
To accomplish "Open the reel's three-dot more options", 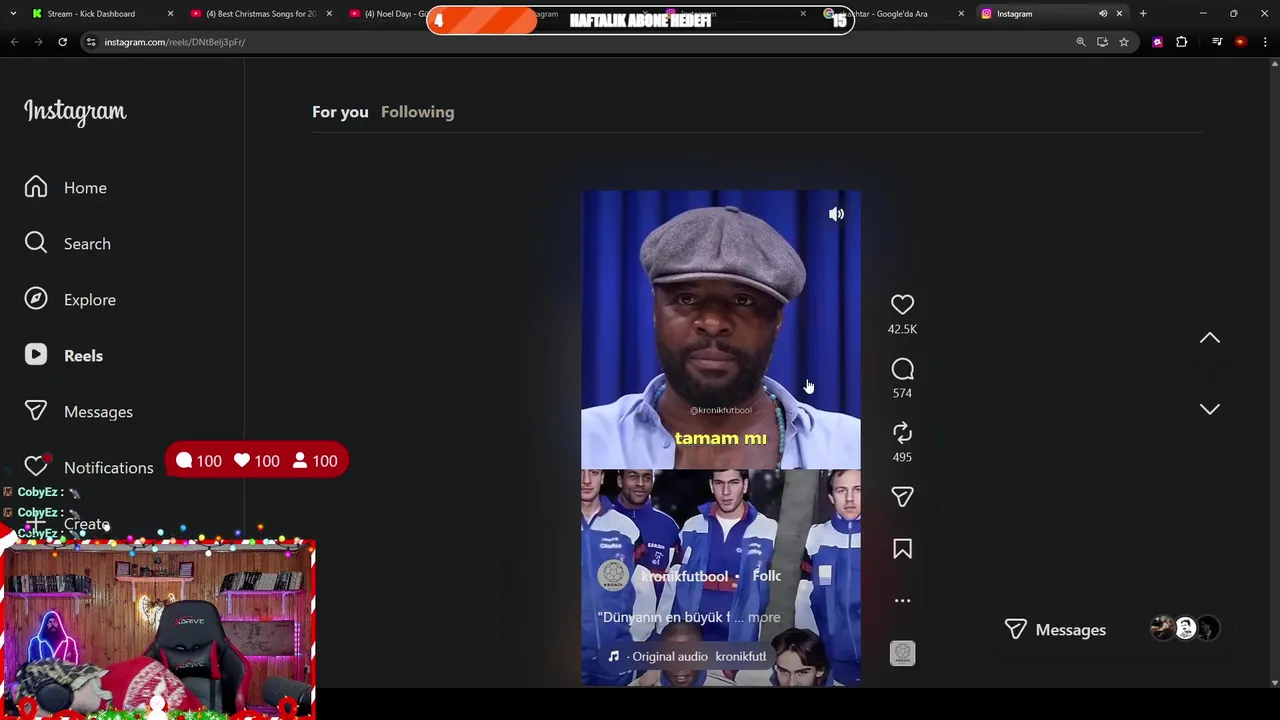I will pos(902,601).
